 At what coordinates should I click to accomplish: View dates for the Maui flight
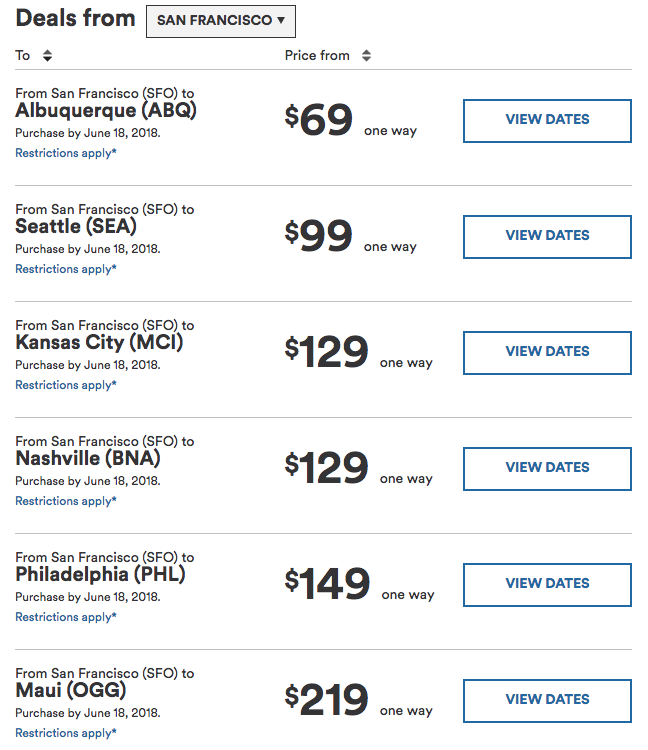547,700
